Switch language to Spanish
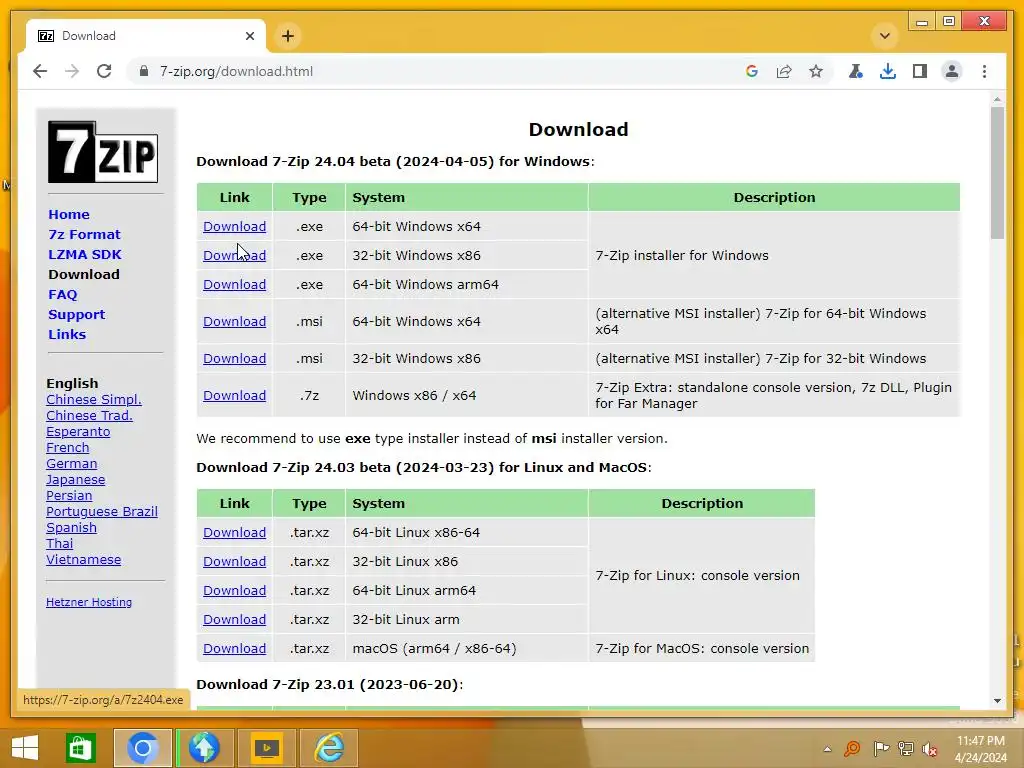The image size is (1024, 768). (x=71, y=528)
